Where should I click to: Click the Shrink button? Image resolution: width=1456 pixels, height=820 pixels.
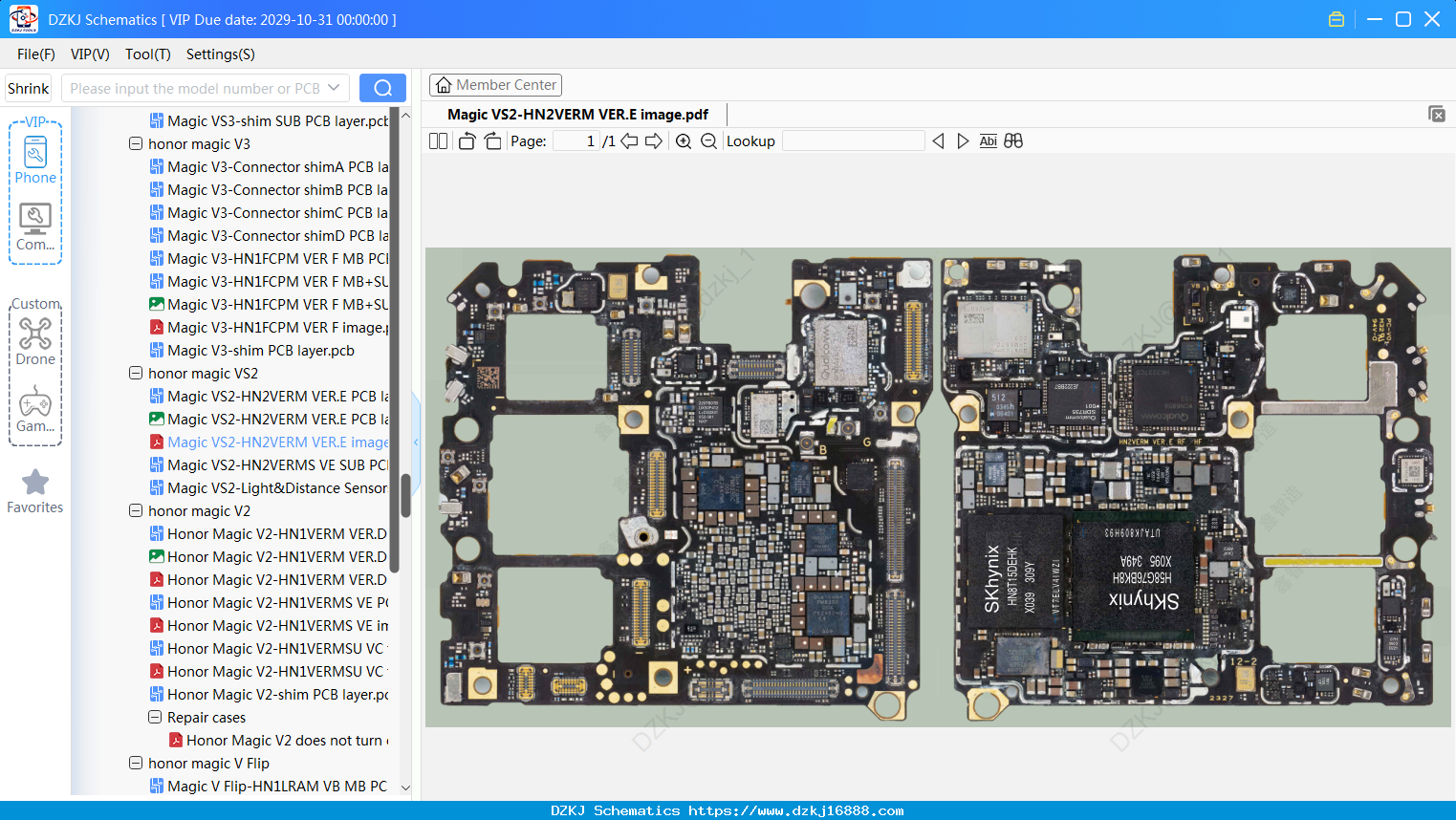point(29,88)
